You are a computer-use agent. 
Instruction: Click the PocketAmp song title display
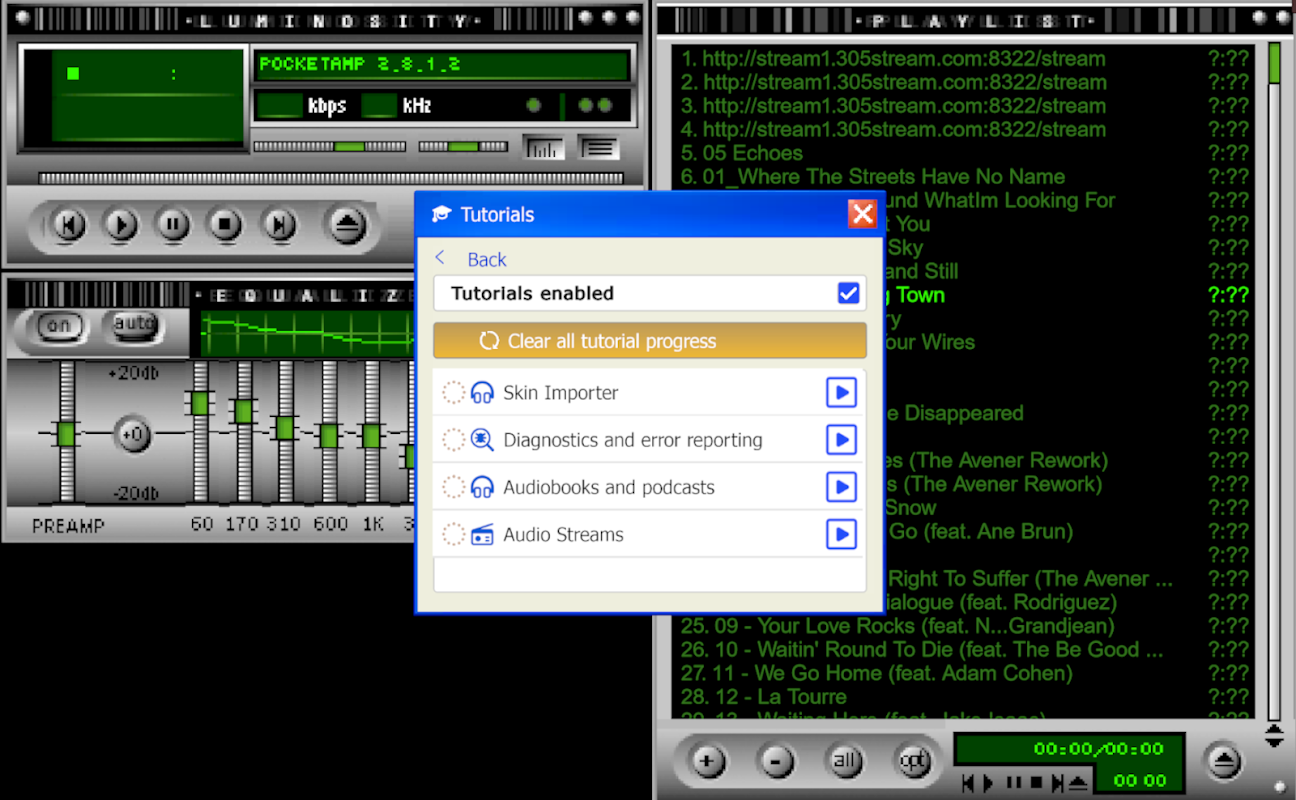pos(441,65)
